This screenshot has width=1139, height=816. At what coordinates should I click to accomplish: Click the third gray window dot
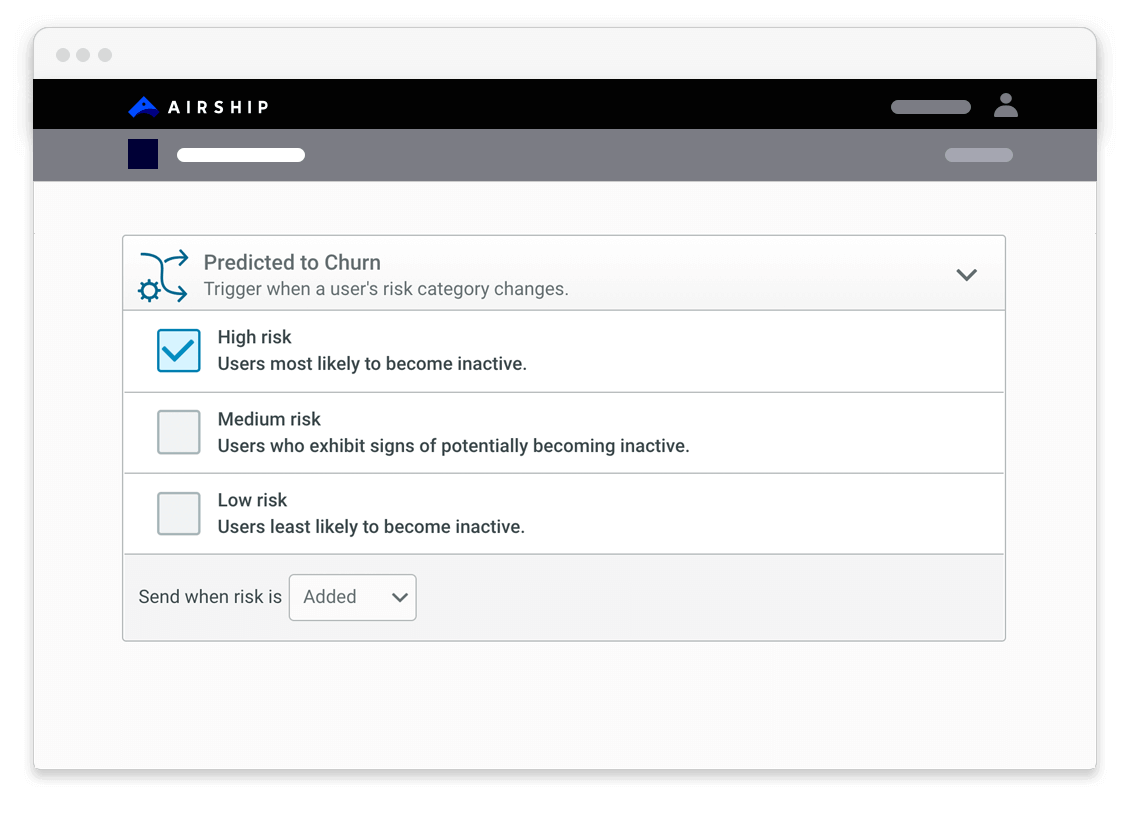(105, 55)
